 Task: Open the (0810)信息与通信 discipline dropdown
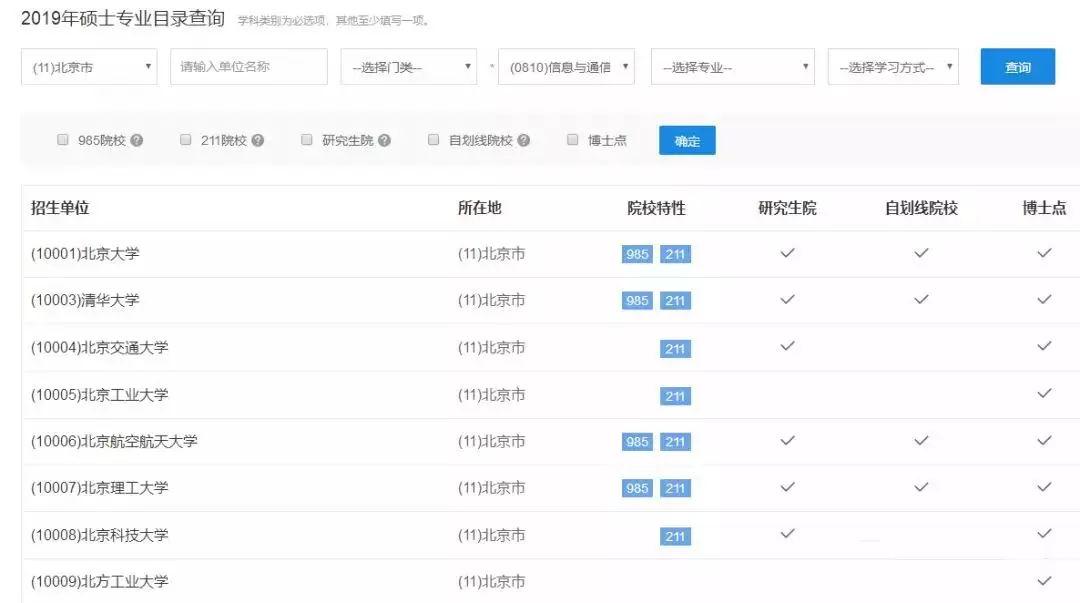[x=566, y=67]
